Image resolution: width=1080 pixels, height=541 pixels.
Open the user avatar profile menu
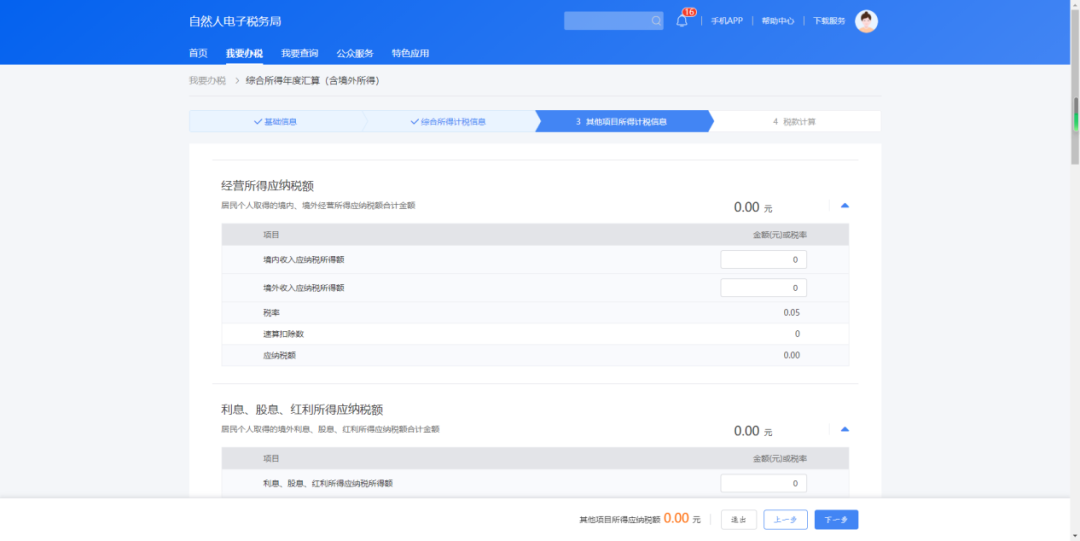click(866, 21)
